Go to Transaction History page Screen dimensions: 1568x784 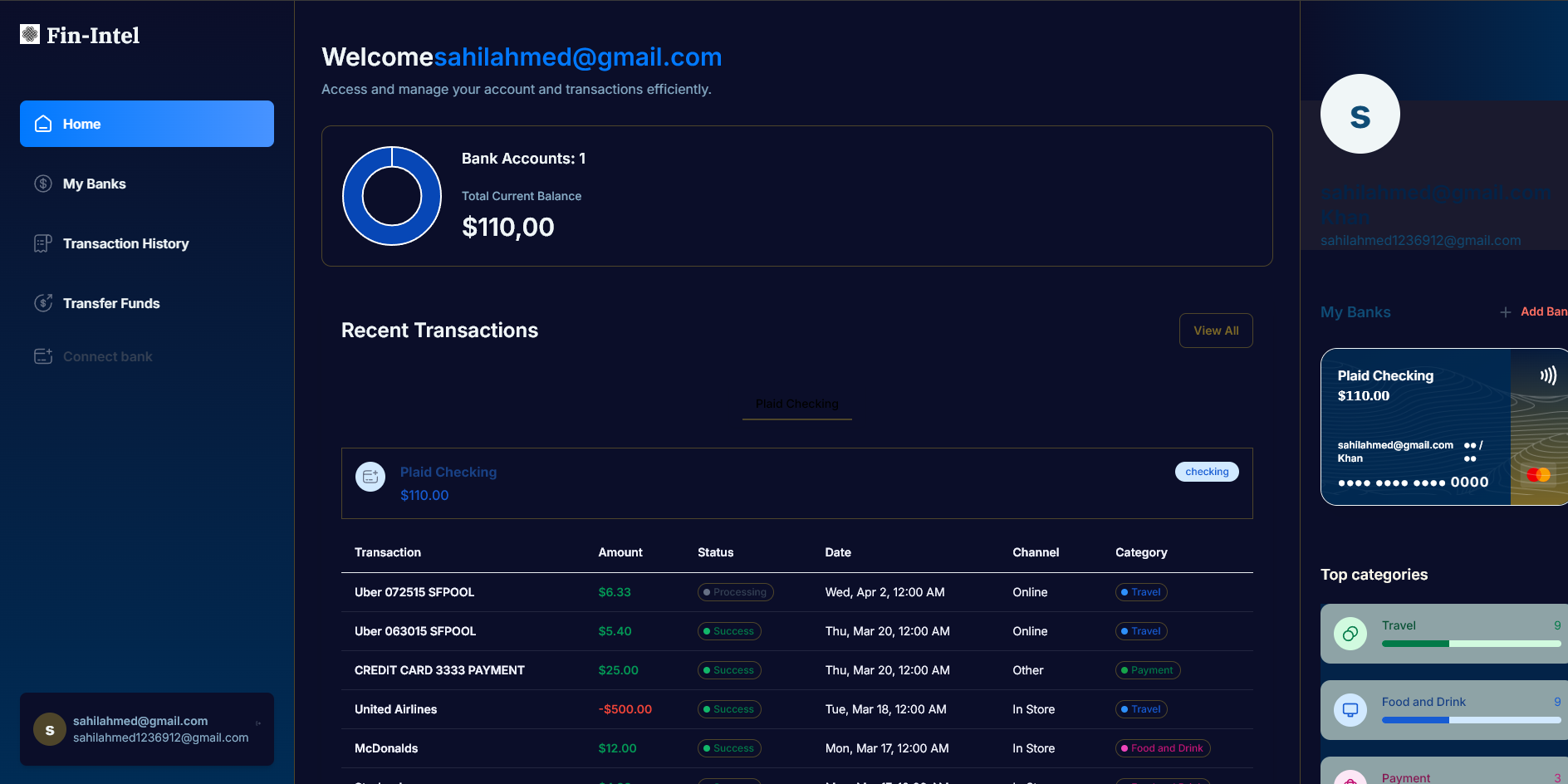point(147,243)
